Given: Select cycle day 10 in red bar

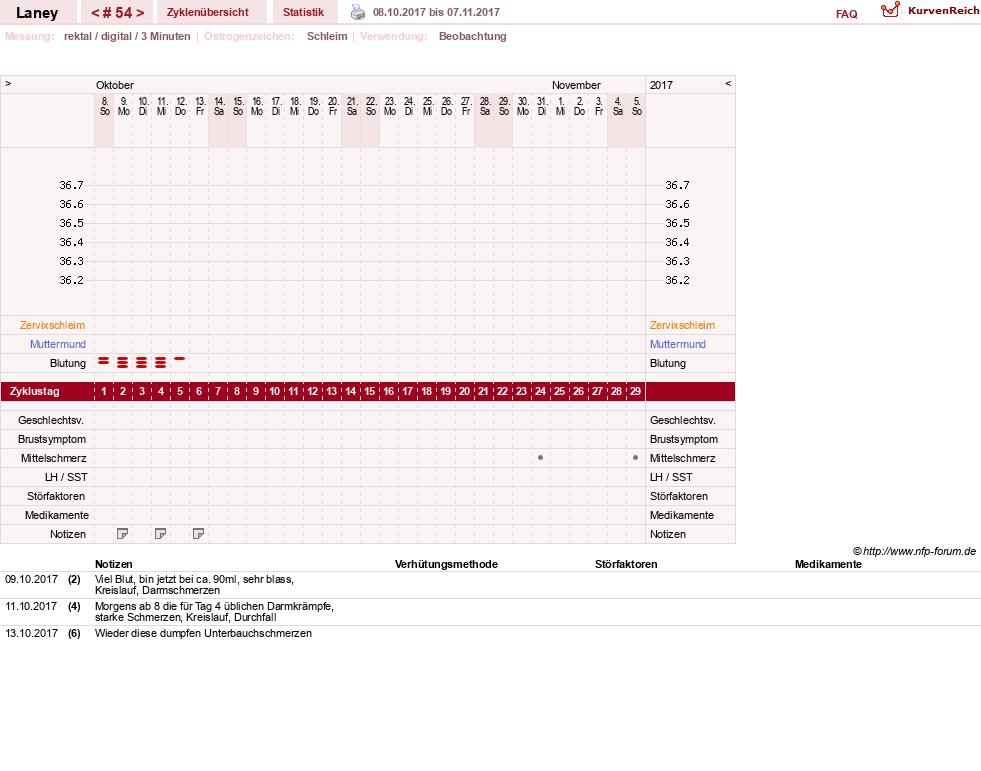Looking at the screenshot, I should click(x=275, y=391).
